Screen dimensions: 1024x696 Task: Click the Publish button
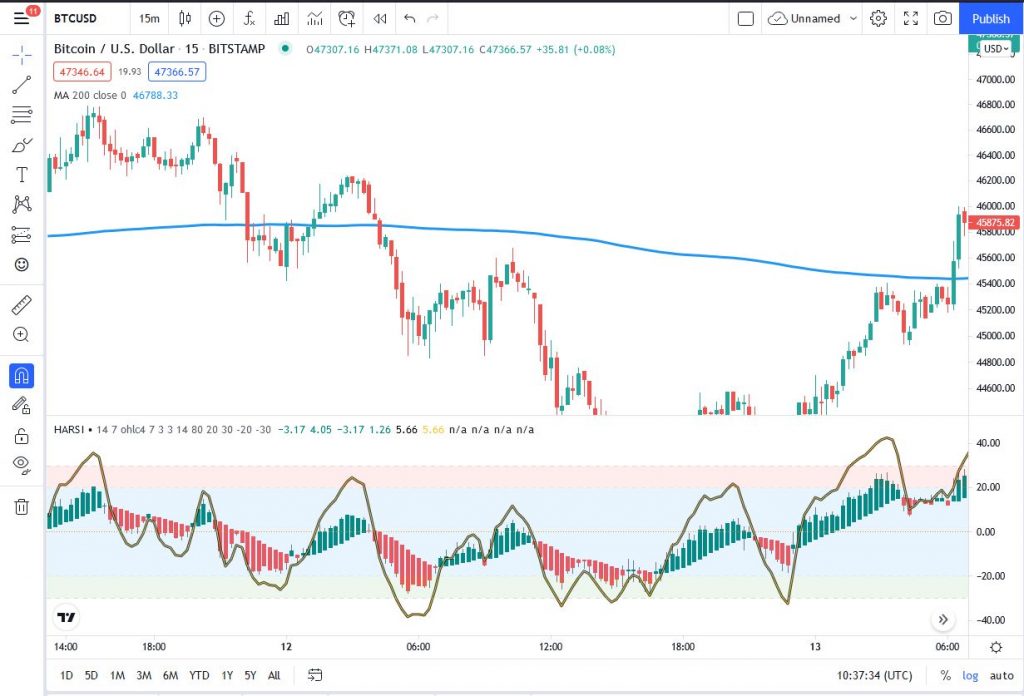(990, 18)
